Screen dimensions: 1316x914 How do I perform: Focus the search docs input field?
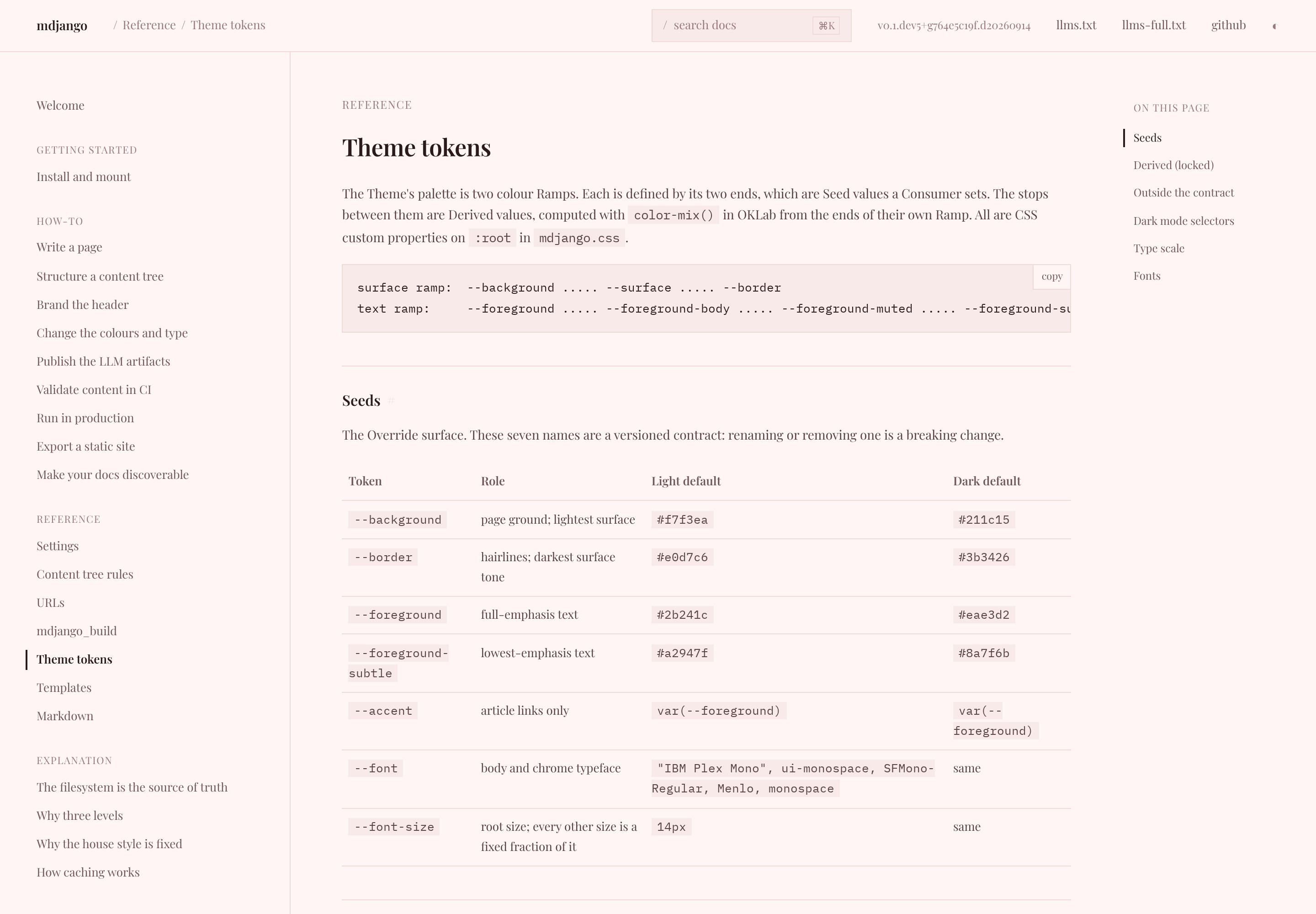pos(751,25)
